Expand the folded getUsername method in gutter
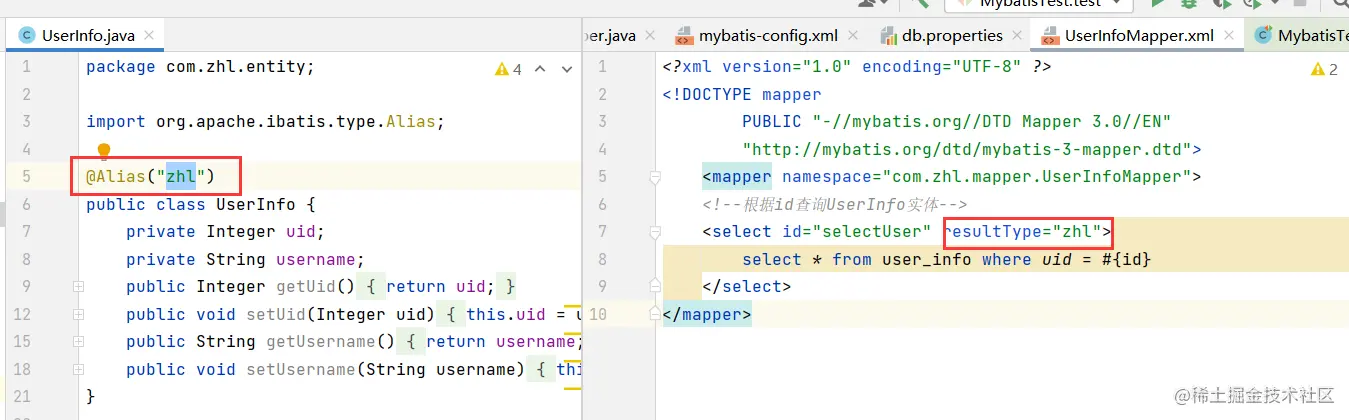1349x420 pixels. click(x=77, y=342)
